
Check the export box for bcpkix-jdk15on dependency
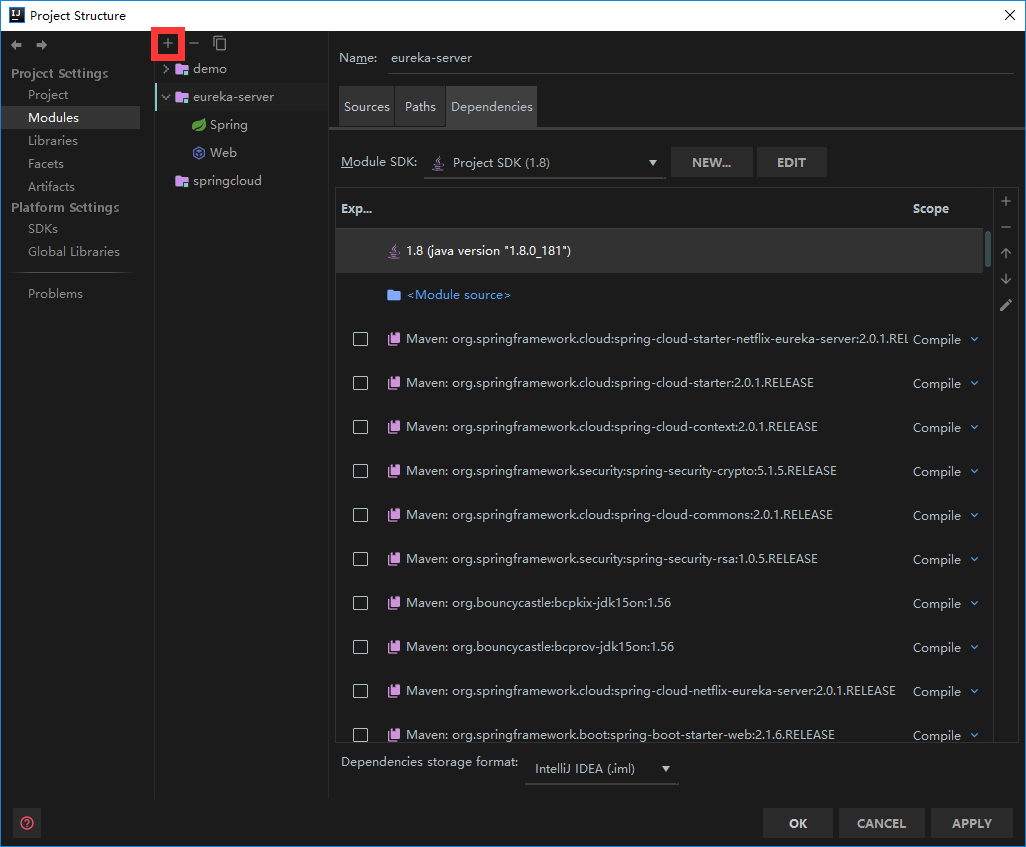click(x=360, y=603)
